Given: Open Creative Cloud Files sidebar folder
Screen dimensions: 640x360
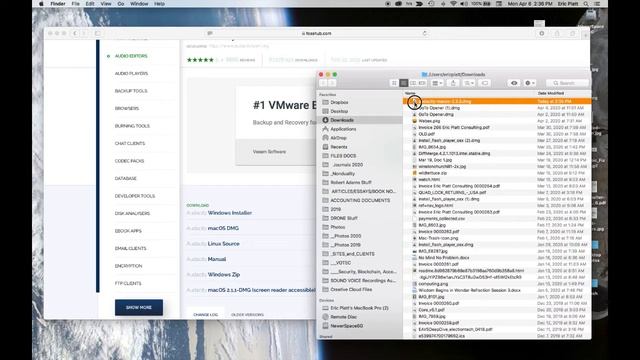Looking at the screenshot, I should point(351,289).
